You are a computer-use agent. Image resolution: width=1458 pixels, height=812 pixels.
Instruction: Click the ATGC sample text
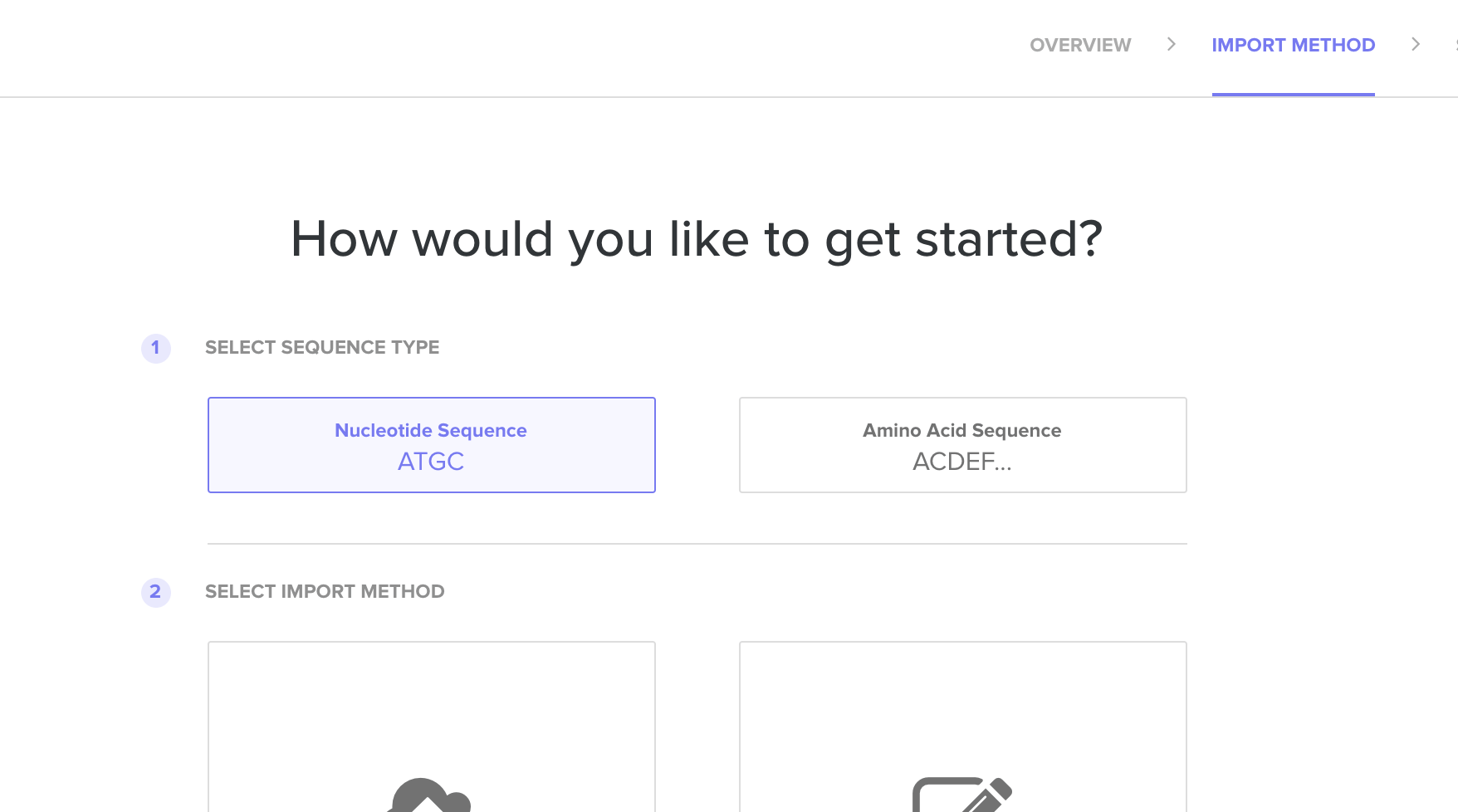(x=431, y=462)
